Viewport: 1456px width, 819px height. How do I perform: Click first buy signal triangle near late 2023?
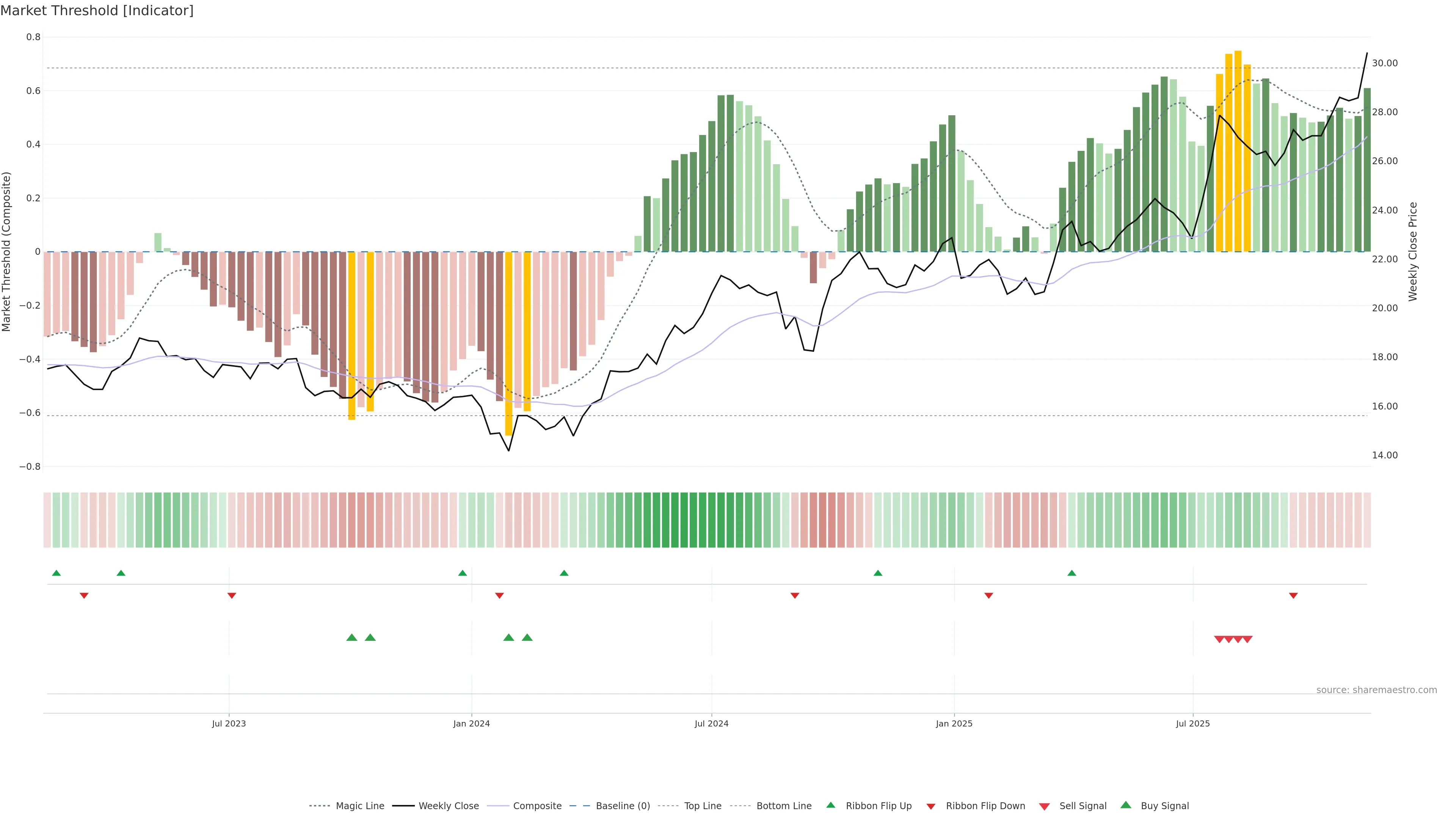351,637
